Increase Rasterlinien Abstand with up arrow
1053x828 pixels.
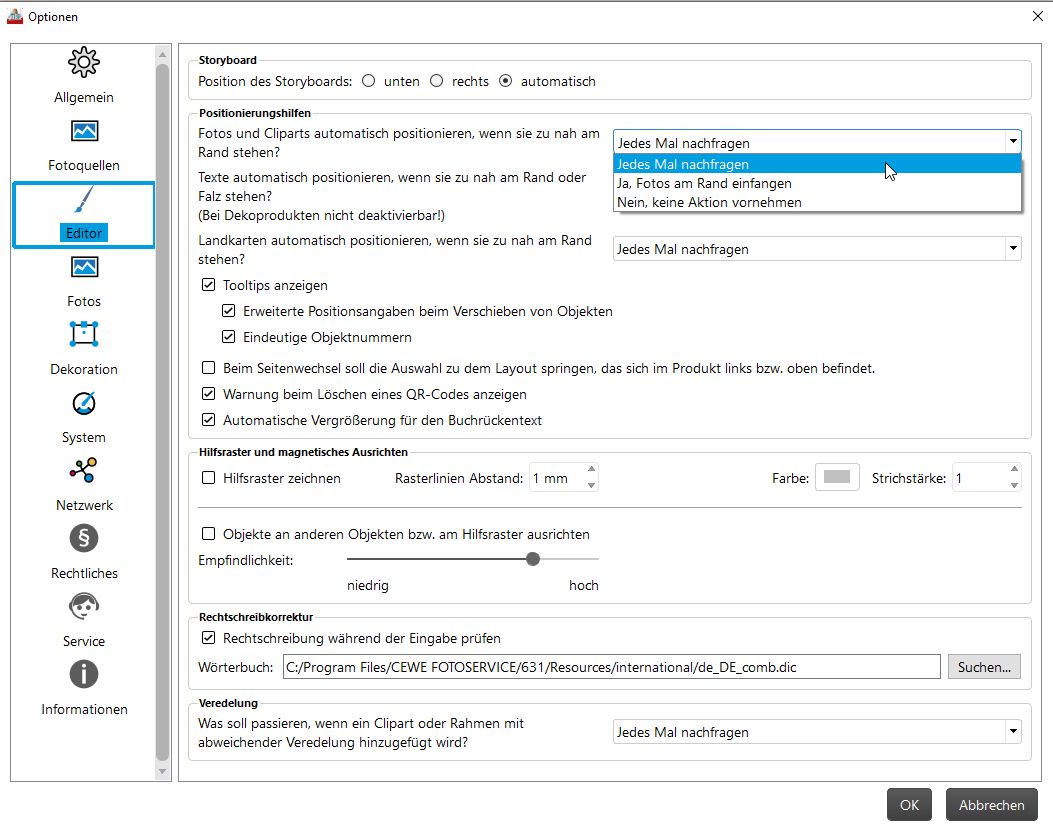(x=591, y=469)
